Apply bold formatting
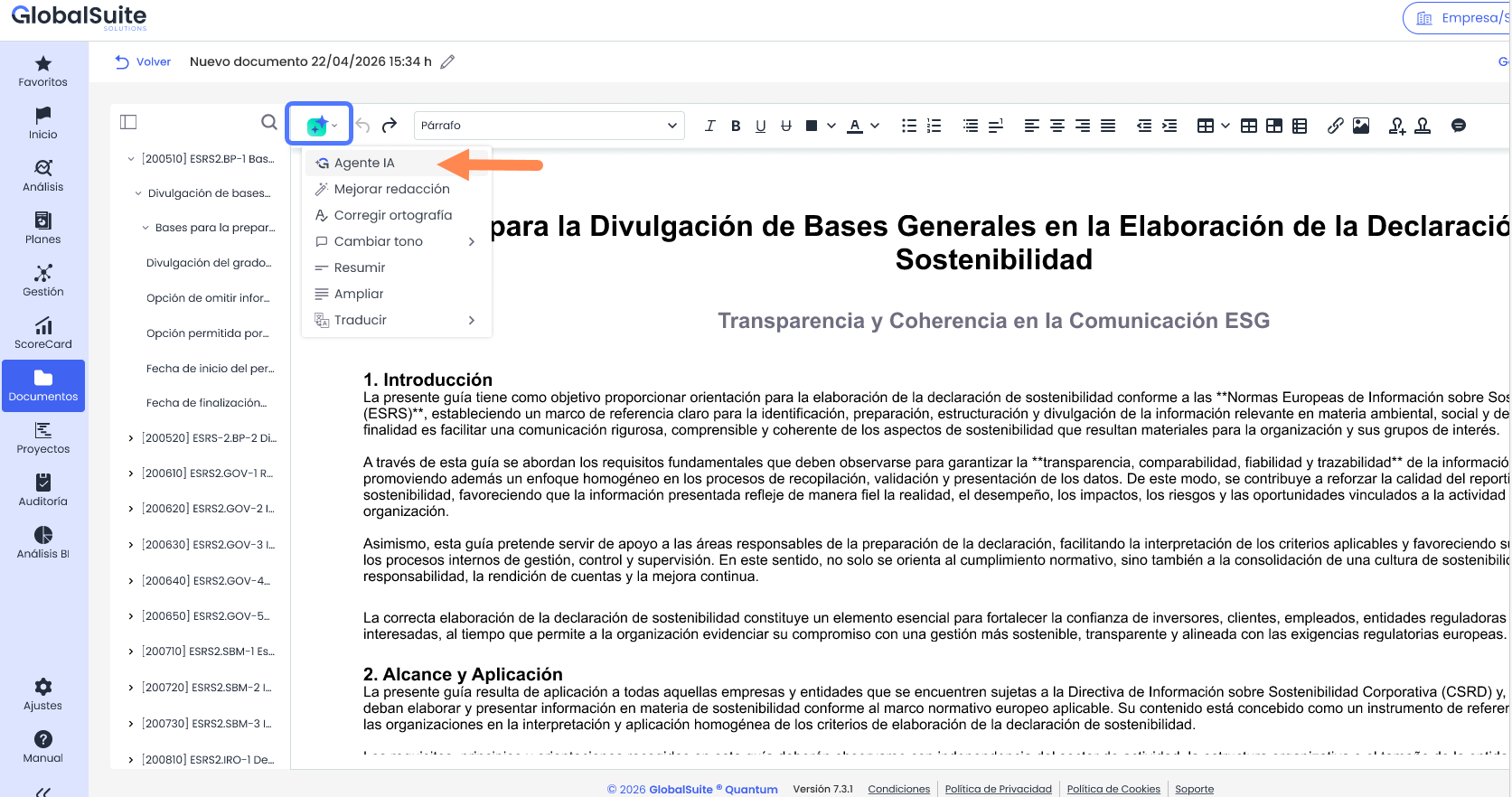1512x797 pixels. (x=736, y=126)
